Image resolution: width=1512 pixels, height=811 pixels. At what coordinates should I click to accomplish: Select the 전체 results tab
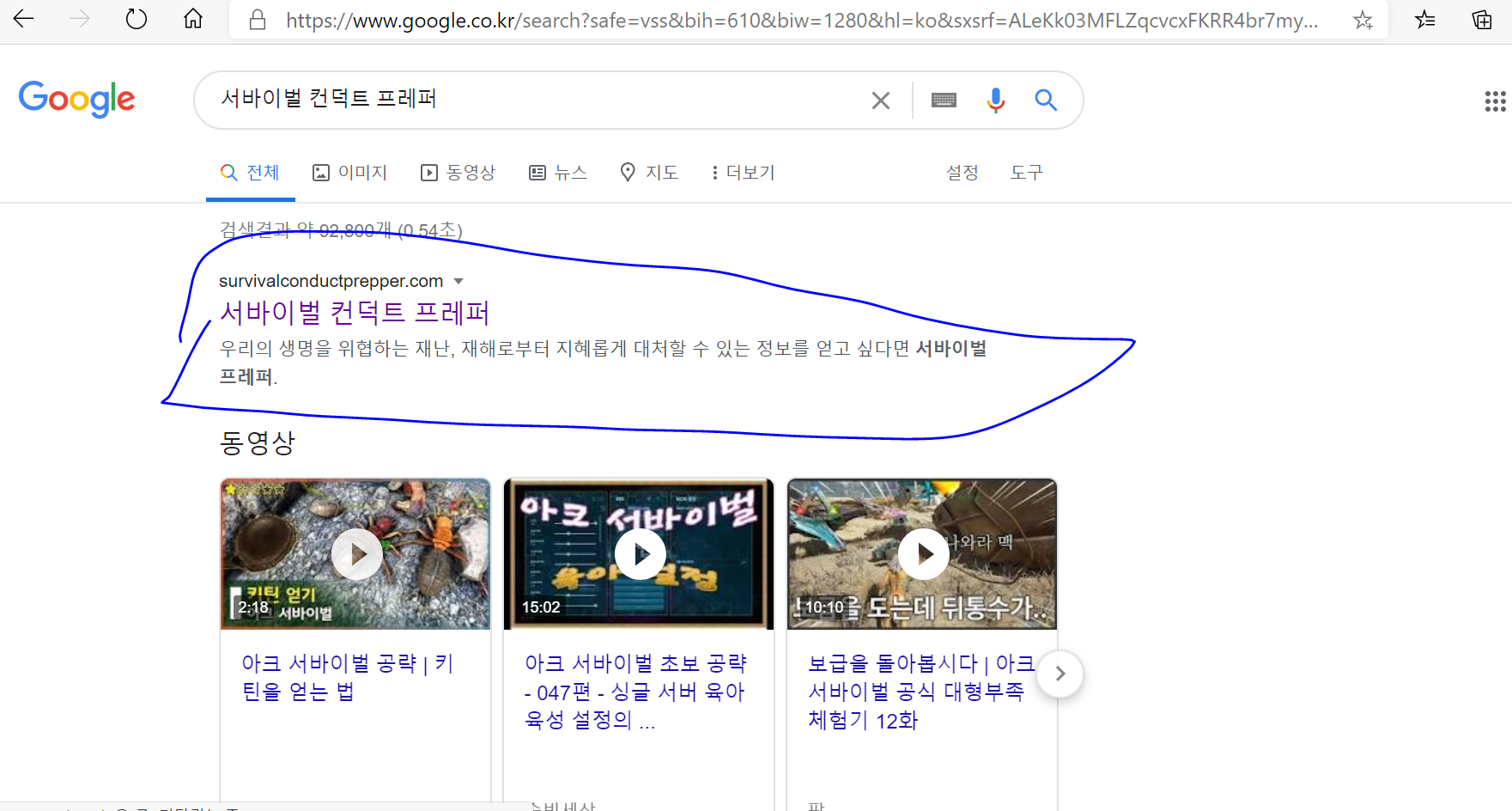coord(251,173)
